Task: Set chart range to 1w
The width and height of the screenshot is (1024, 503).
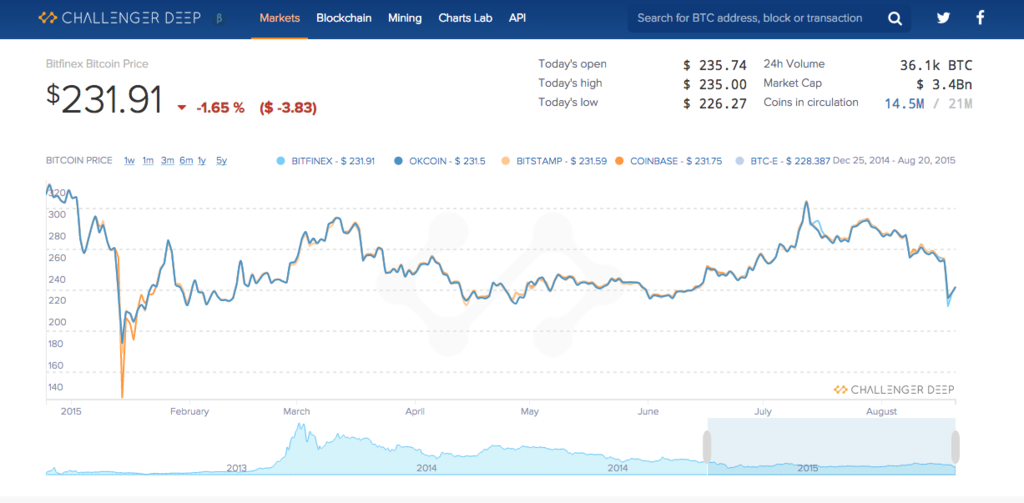Action: click(x=129, y=161)
